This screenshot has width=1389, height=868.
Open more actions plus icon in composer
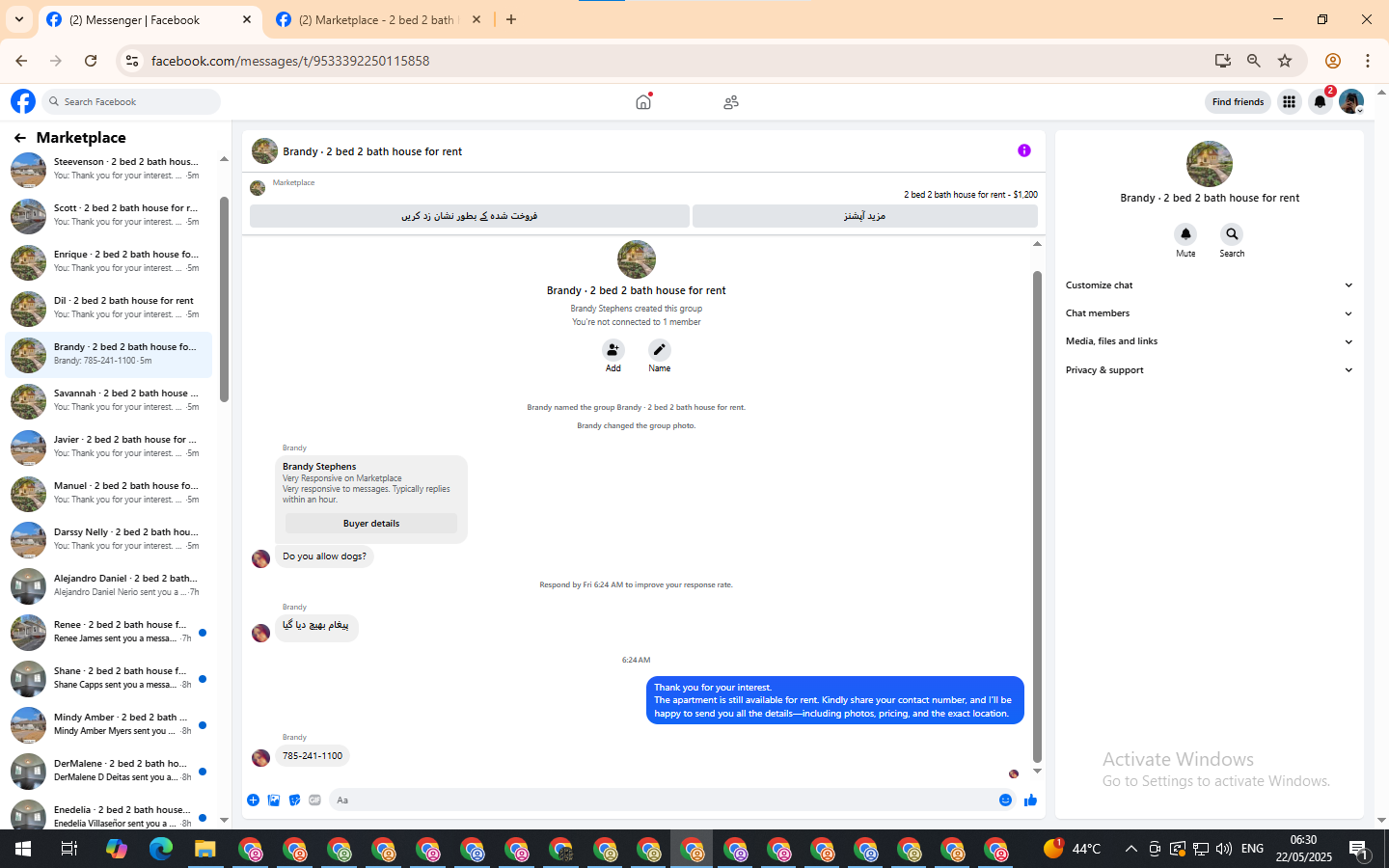click(254, 800)
